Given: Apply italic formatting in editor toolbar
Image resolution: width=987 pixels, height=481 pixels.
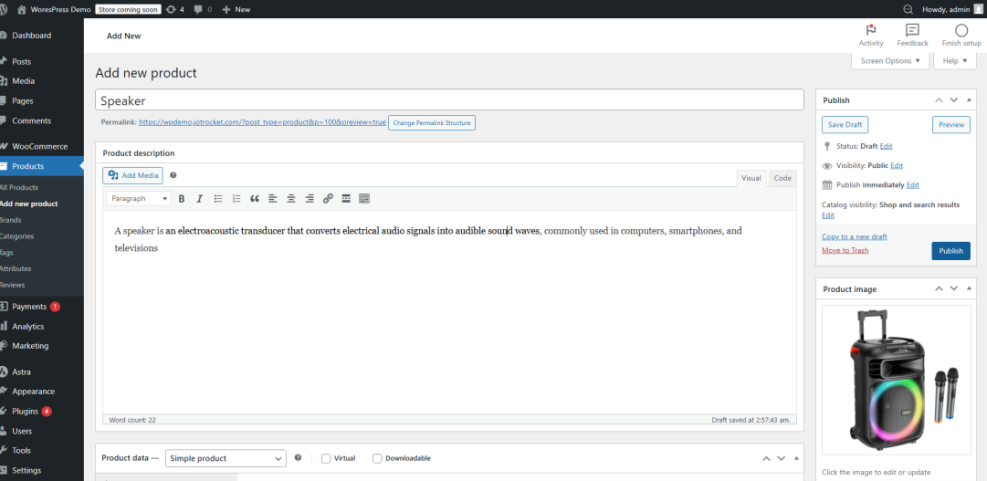Looking at the screenshot, I should click(199, 199).
